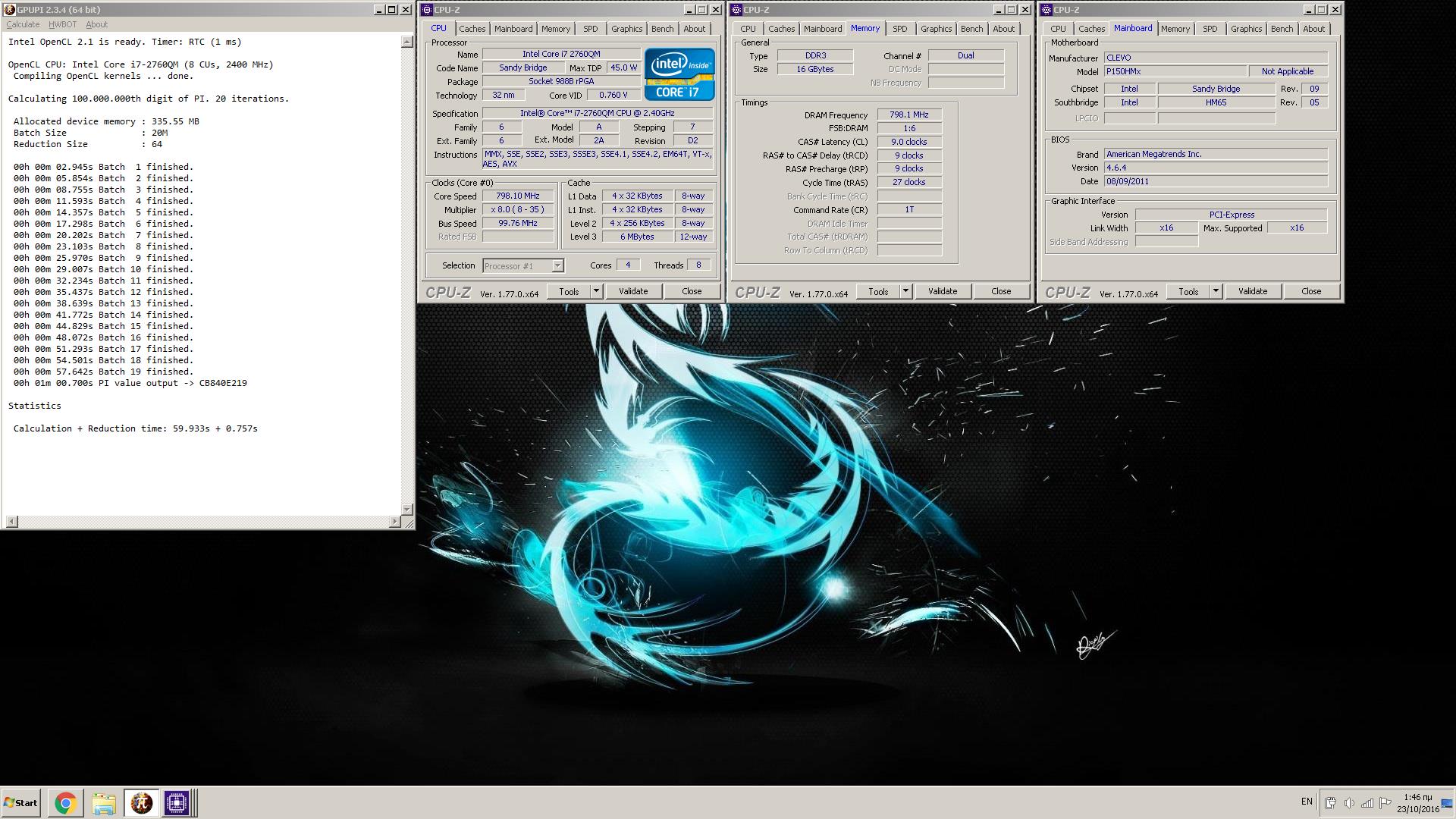
Task: Click GPUPI horizontal scrollbar left arrow
Action: 11,522
